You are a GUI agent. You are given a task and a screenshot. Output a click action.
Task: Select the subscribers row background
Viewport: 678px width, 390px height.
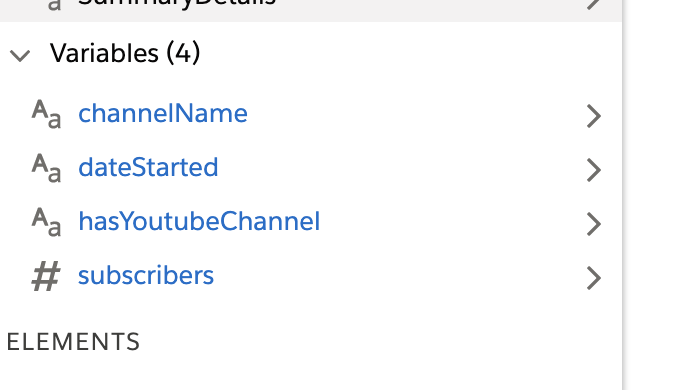pyautogui.click(x=311, y=276)
